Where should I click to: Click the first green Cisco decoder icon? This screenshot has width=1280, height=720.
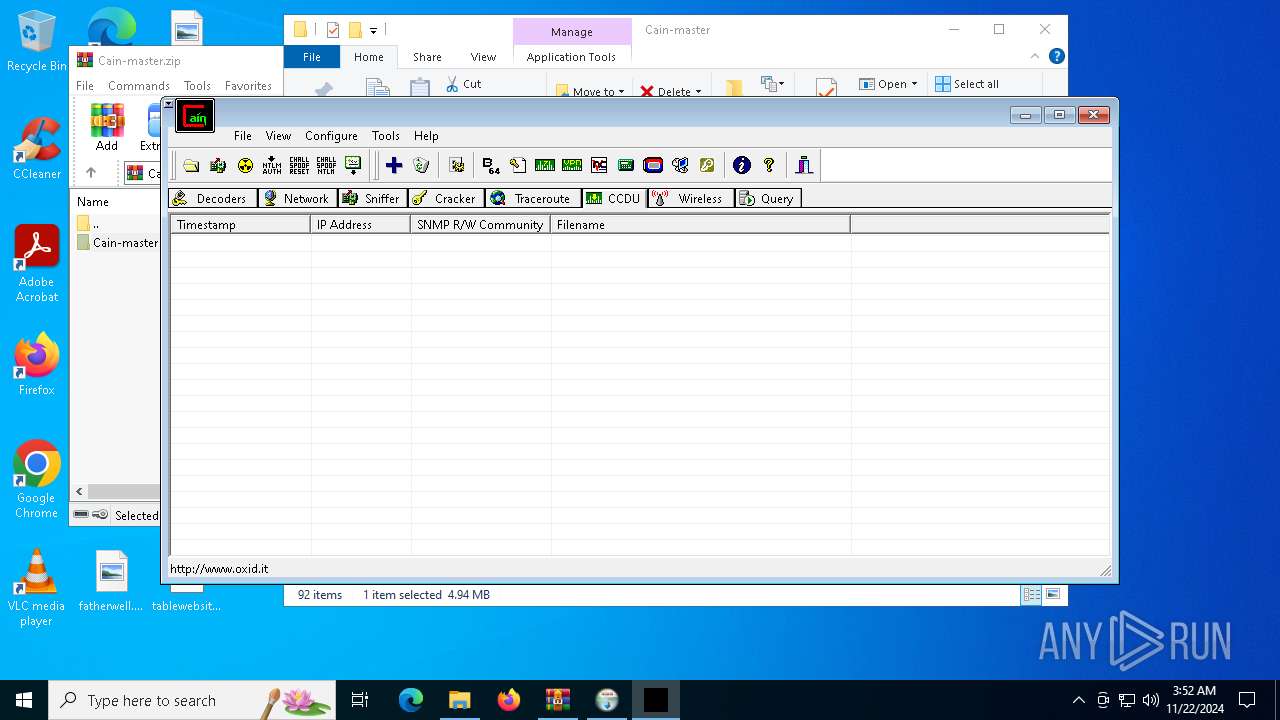(x=544, y=166)
